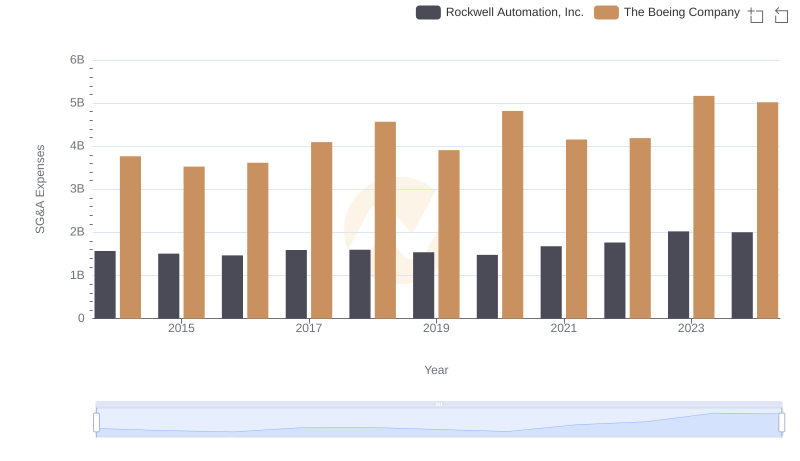Viewport: 800px width, 461px height.
Task: Click the 6B y-axis label
Action: pos(77,60)
